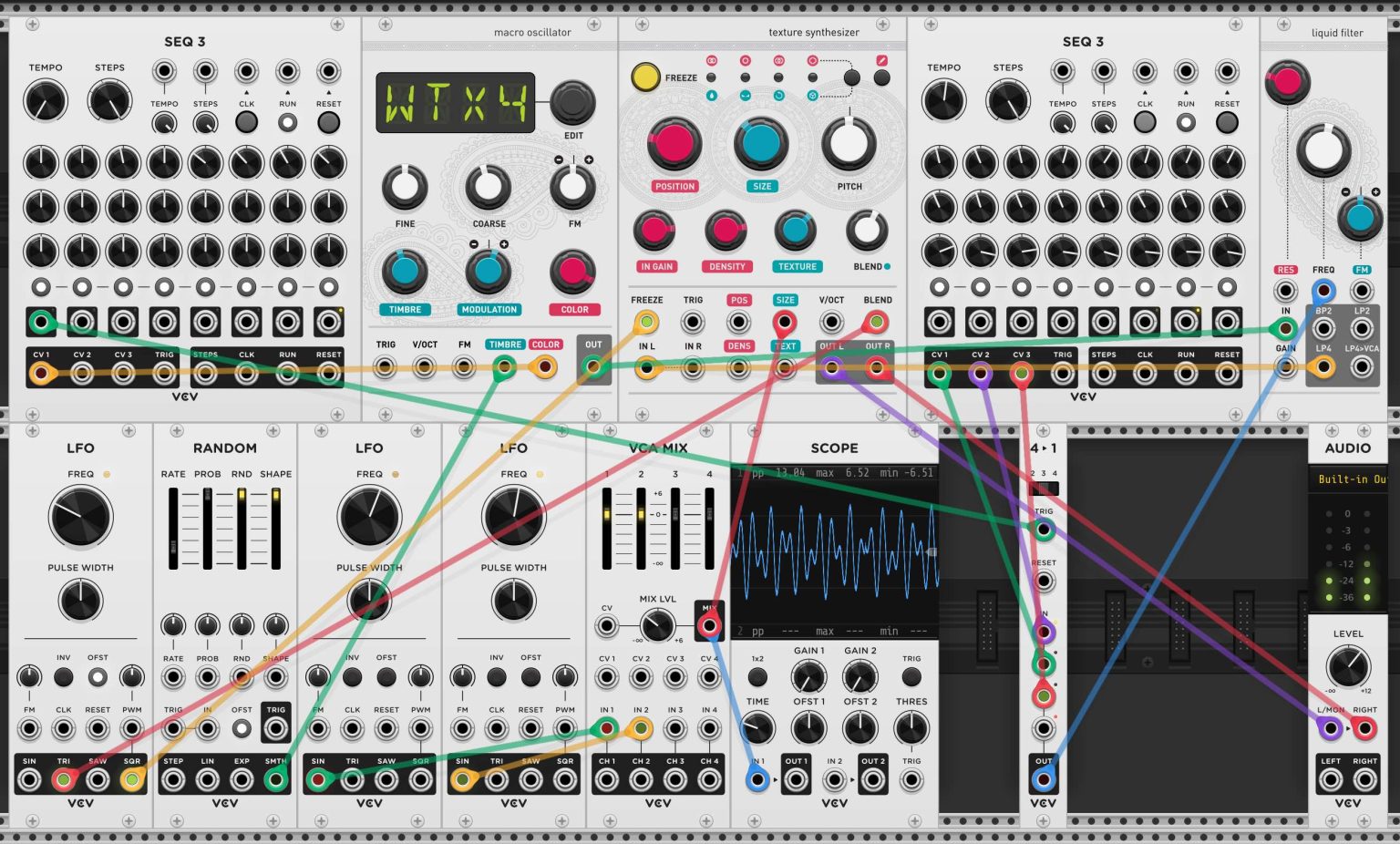Click the SCOPE OUT 2 jack
The width and height of the screenshot is (1400, 844).
tap(873, 779)
